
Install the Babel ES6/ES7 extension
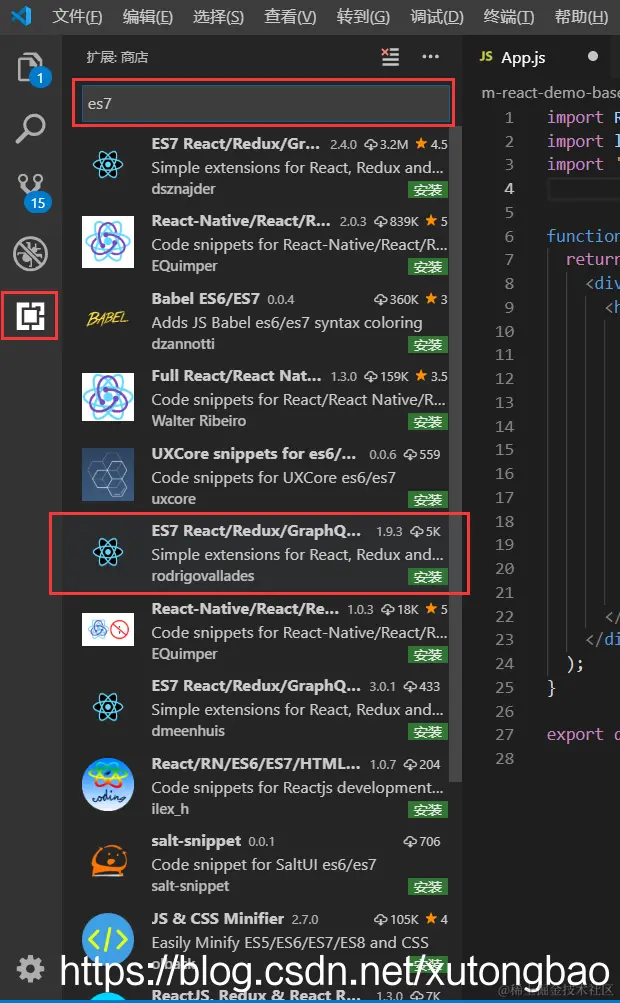click(x=428, y=345)
